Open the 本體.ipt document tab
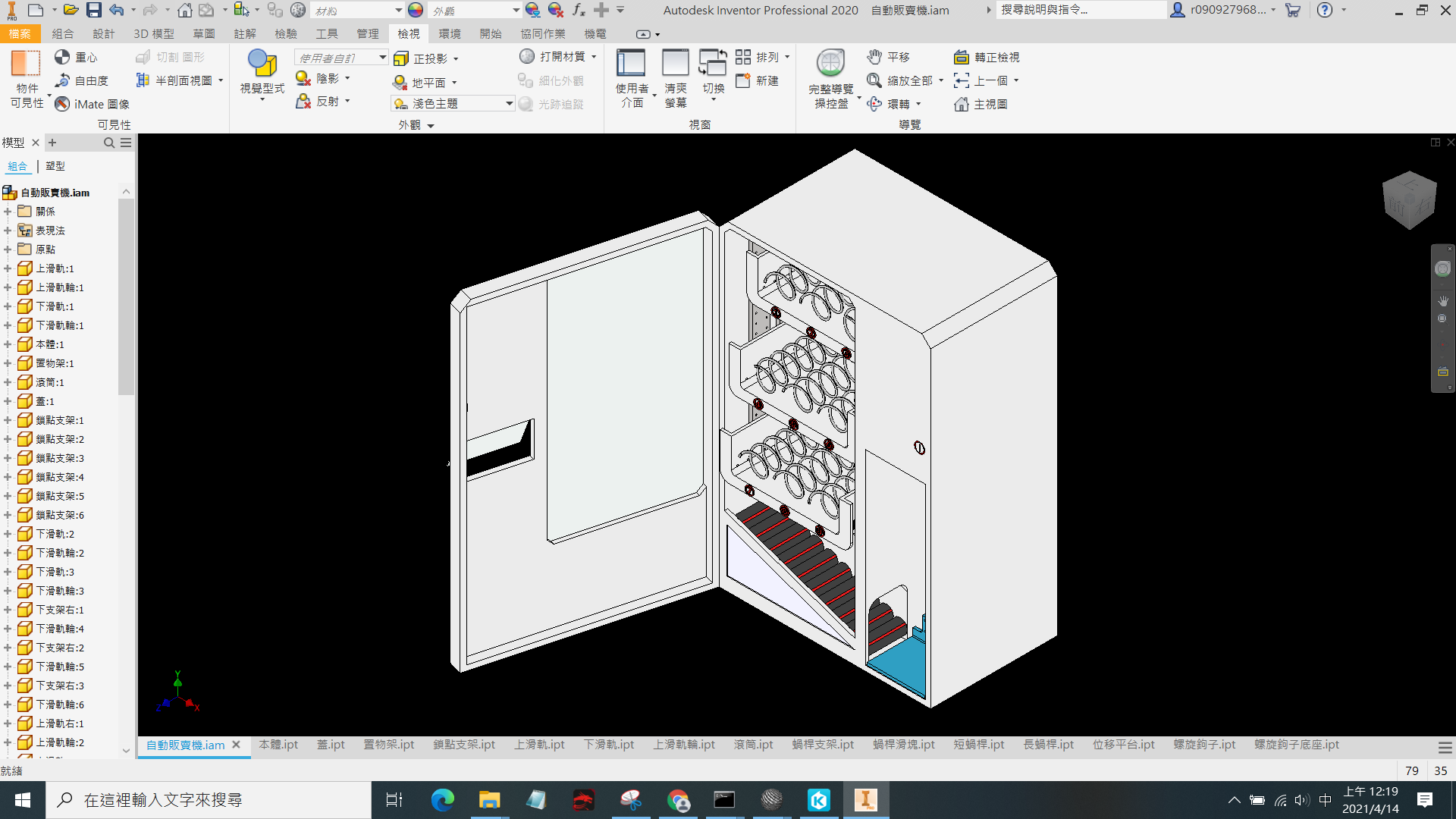The image size is (1456, 819). point(278,745)
